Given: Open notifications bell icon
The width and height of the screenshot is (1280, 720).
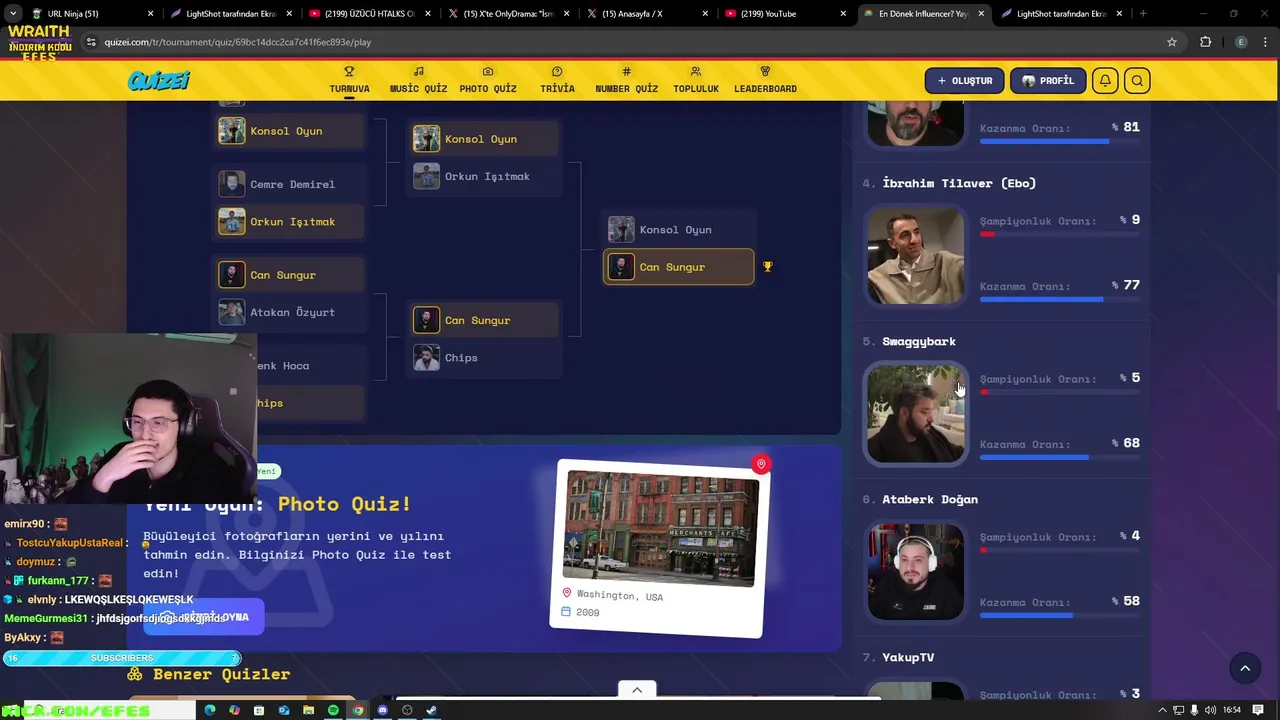Looking at the screenshot, I should pyautogui.click(x=1105, y=81).
